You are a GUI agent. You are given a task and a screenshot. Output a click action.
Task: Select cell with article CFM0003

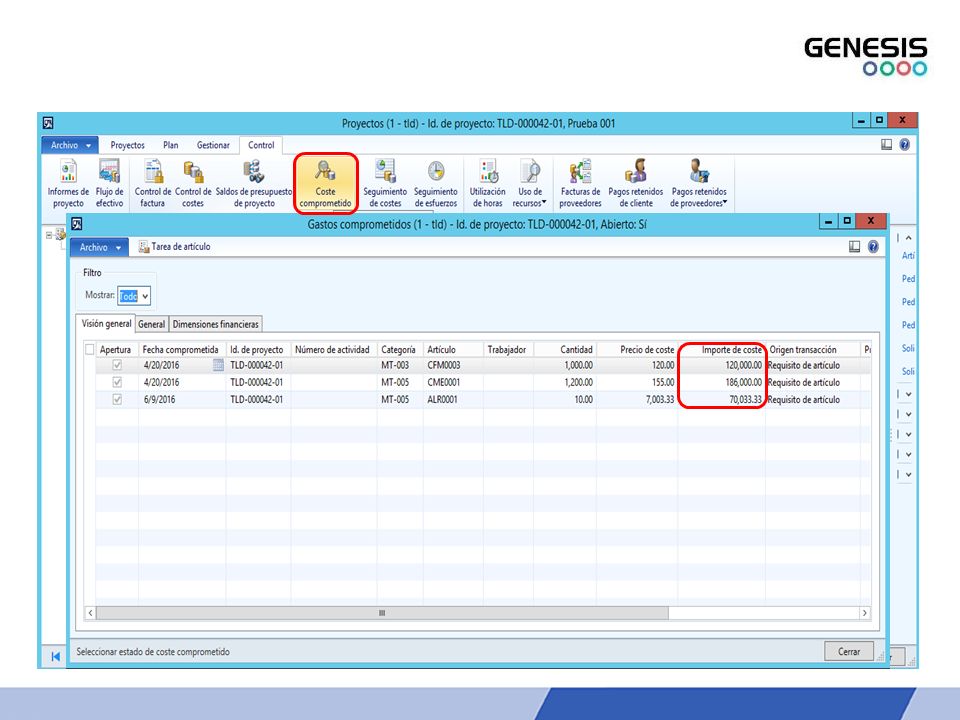click(x=453, y=365)
